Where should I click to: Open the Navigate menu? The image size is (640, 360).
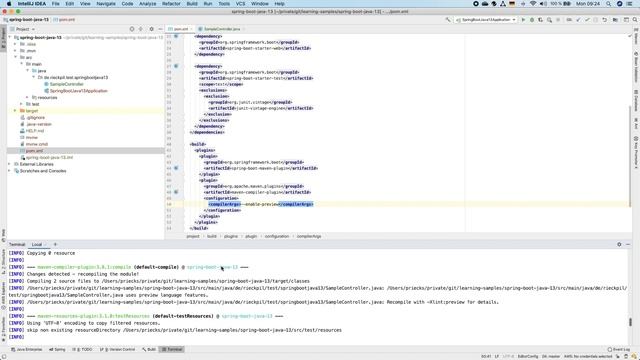[x=106, y=4]
